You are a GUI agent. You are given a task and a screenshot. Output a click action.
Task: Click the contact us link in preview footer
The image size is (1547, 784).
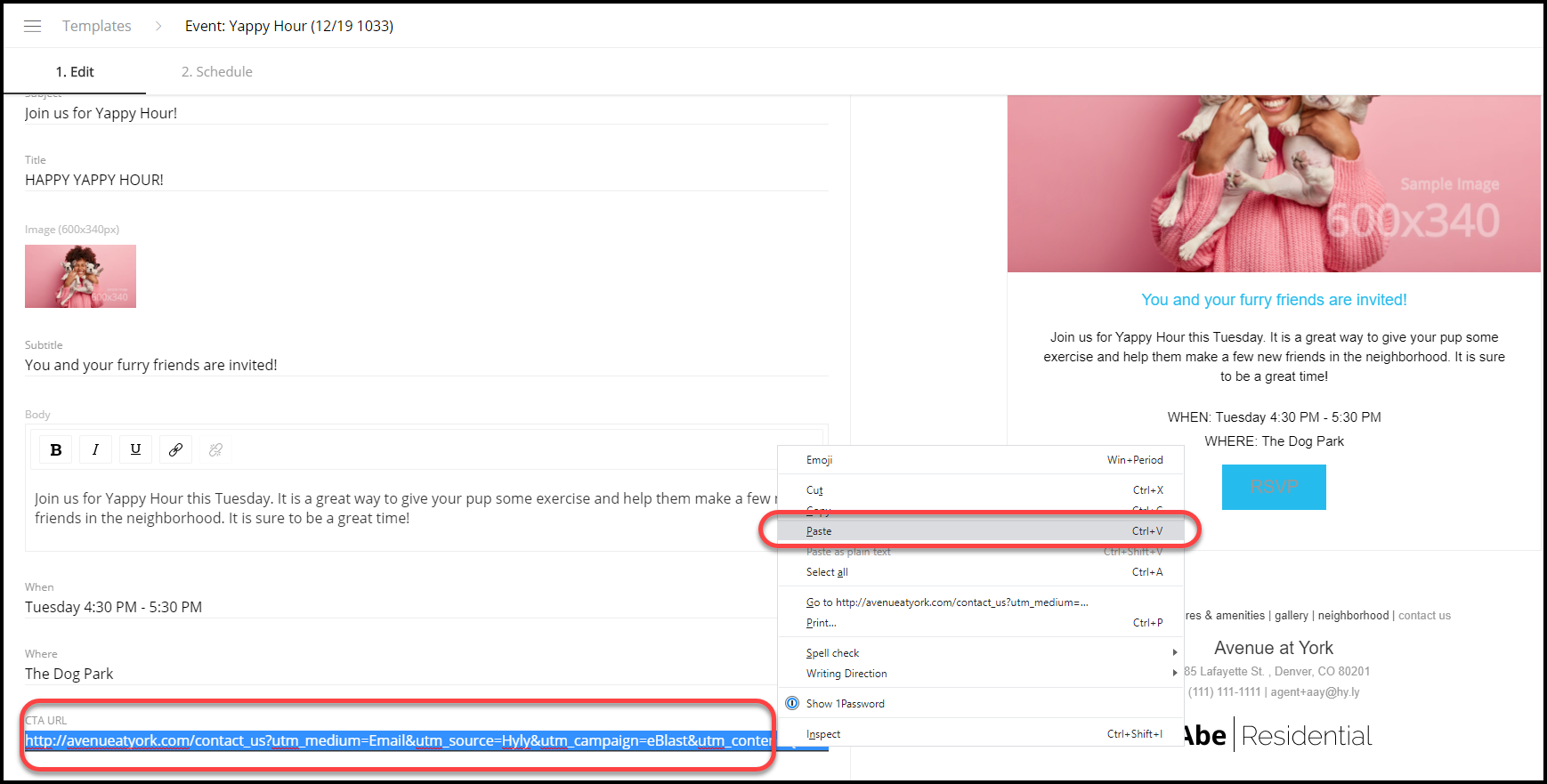[1424, 616]
